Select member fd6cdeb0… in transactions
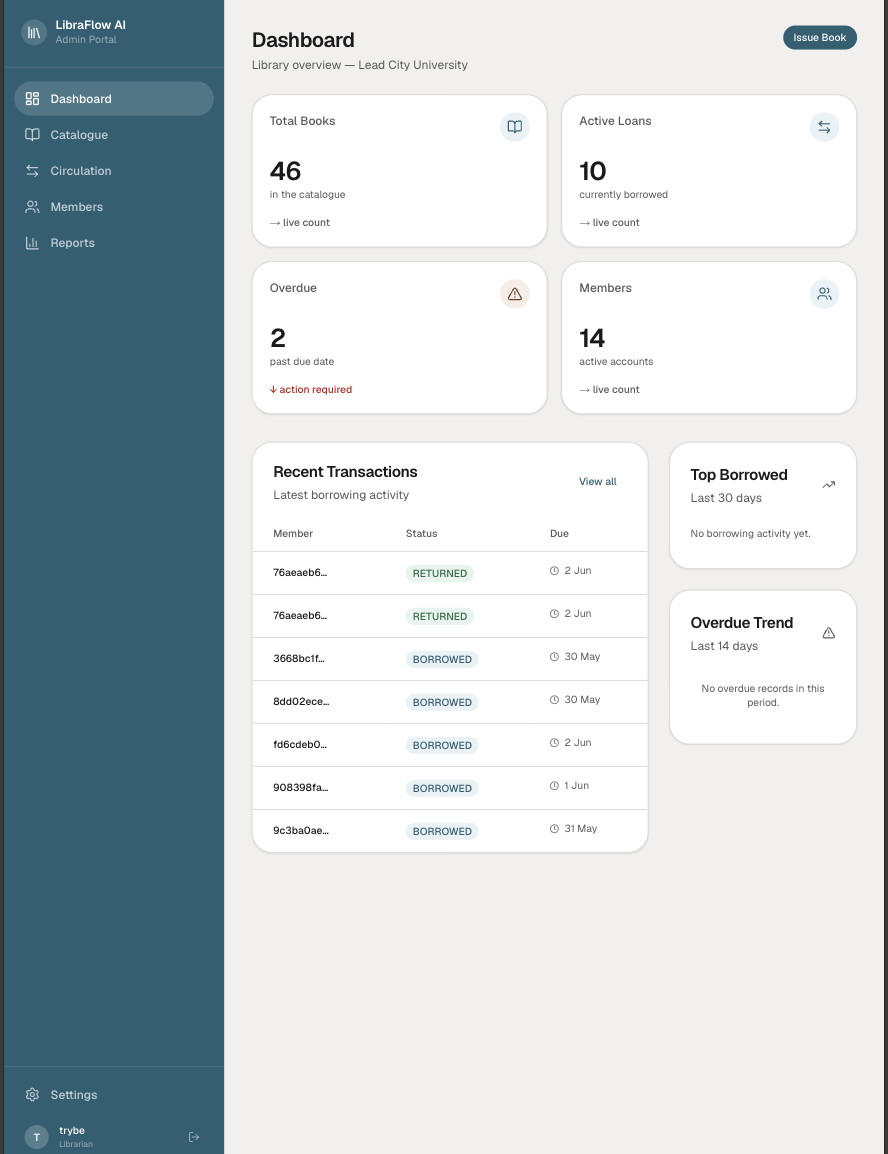888x1154 pixels. click(x=300, y=745)
